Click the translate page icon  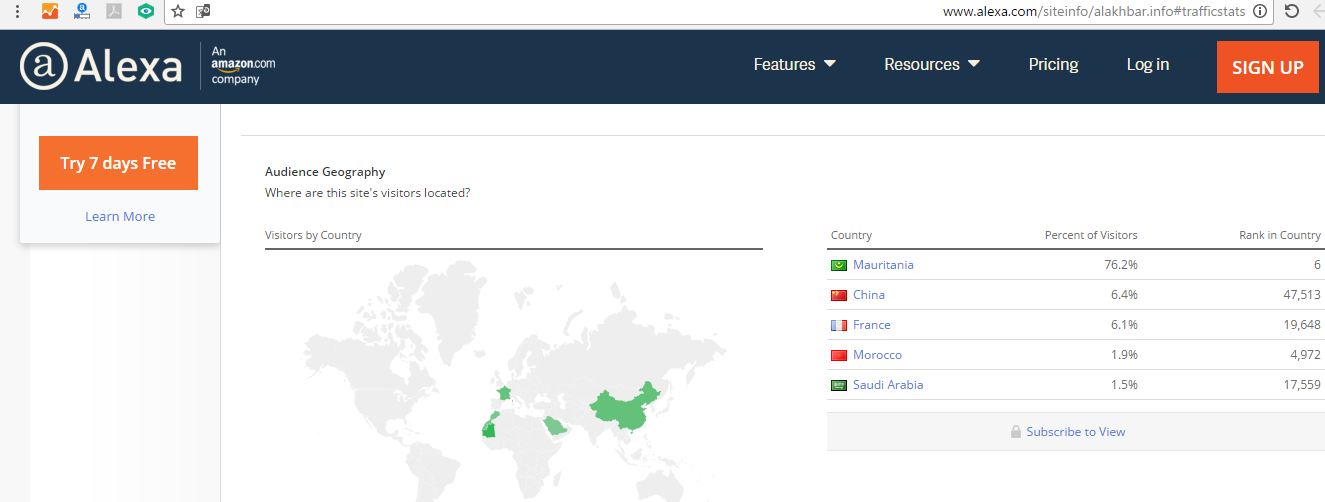point(203,12)
